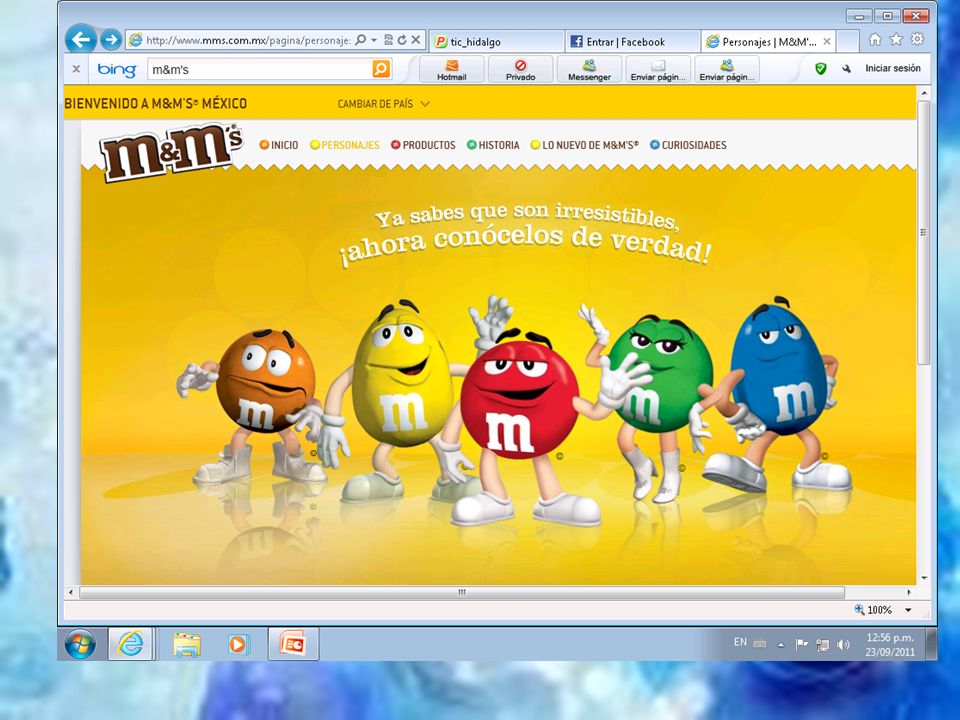The image size is (960, 720).
Task: Close the Bing toolbar with its X
Action: tap(77, 69)
